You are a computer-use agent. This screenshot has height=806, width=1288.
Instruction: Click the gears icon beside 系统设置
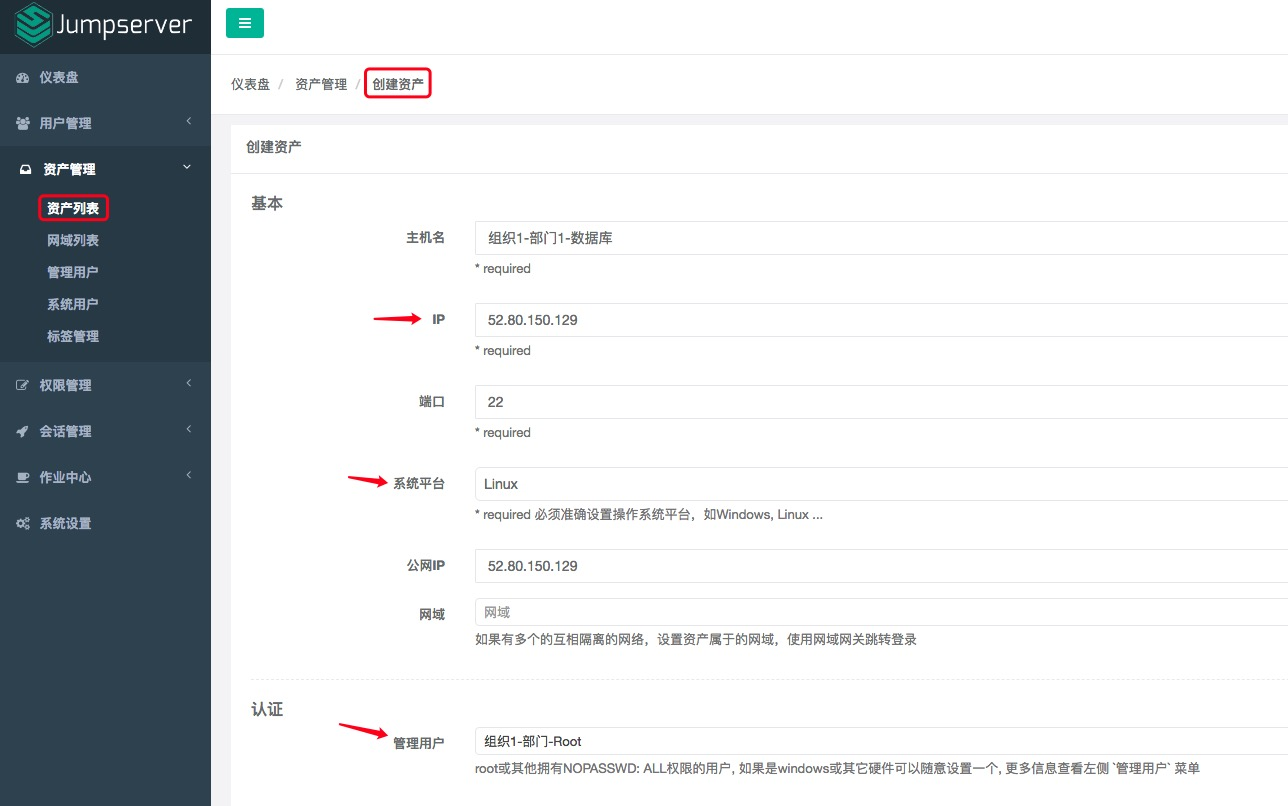coord(22,524)
